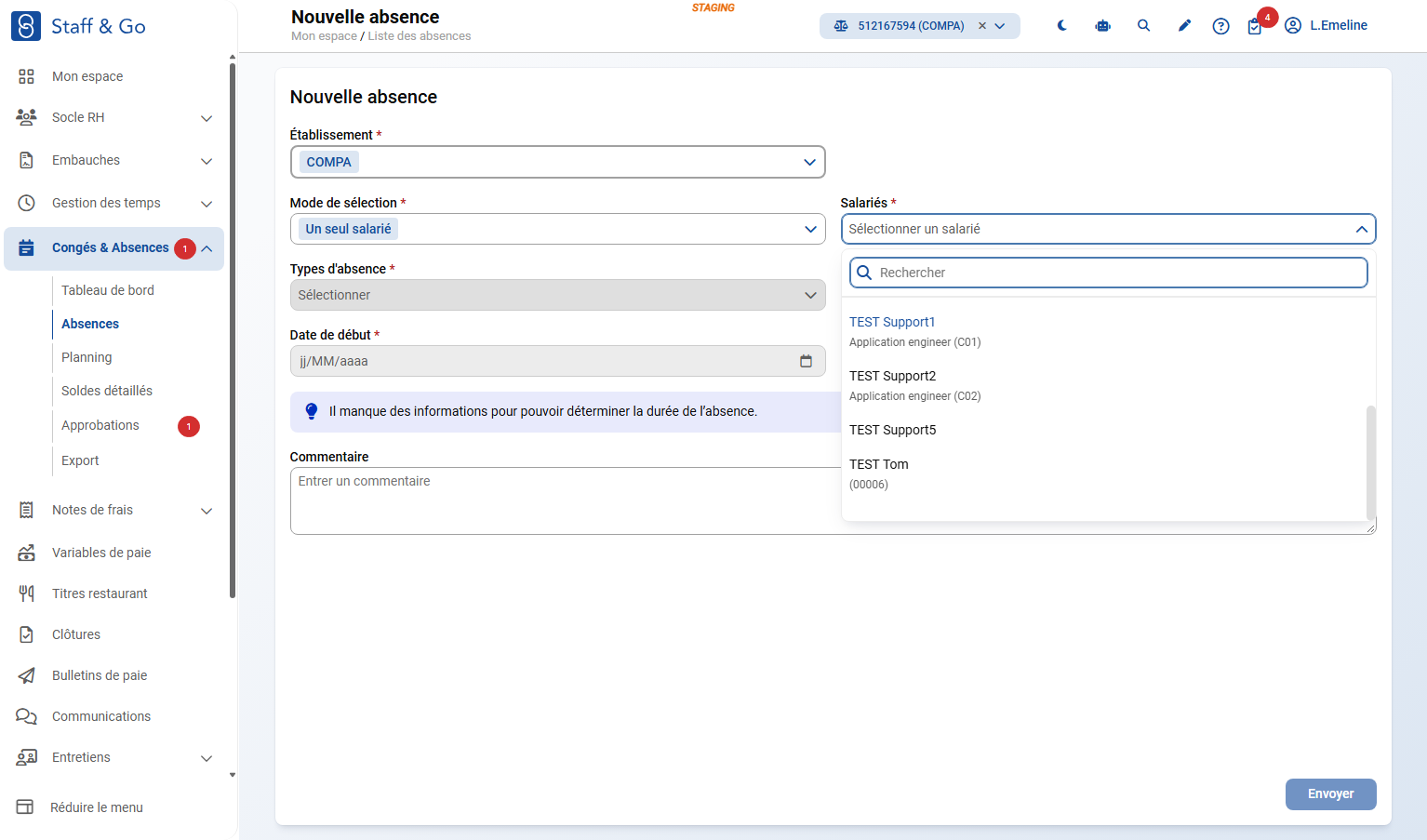Open calendar picker in Date de début
This screenshot has height=840, width=1427.
coord(806,361)
